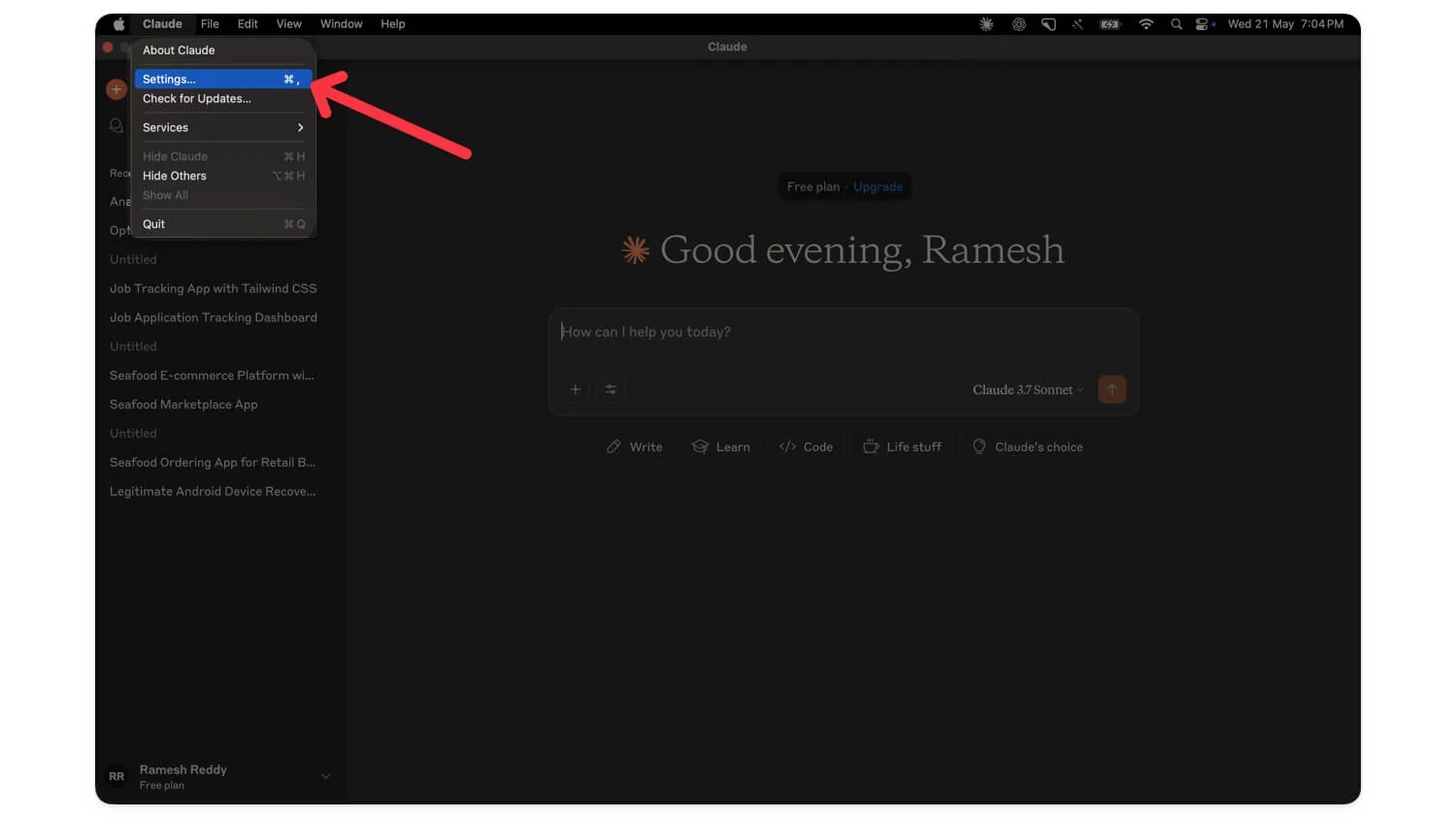This screenshot has width=1456, height=818.
Task: Open the View menu
Action: pos(288,24)
